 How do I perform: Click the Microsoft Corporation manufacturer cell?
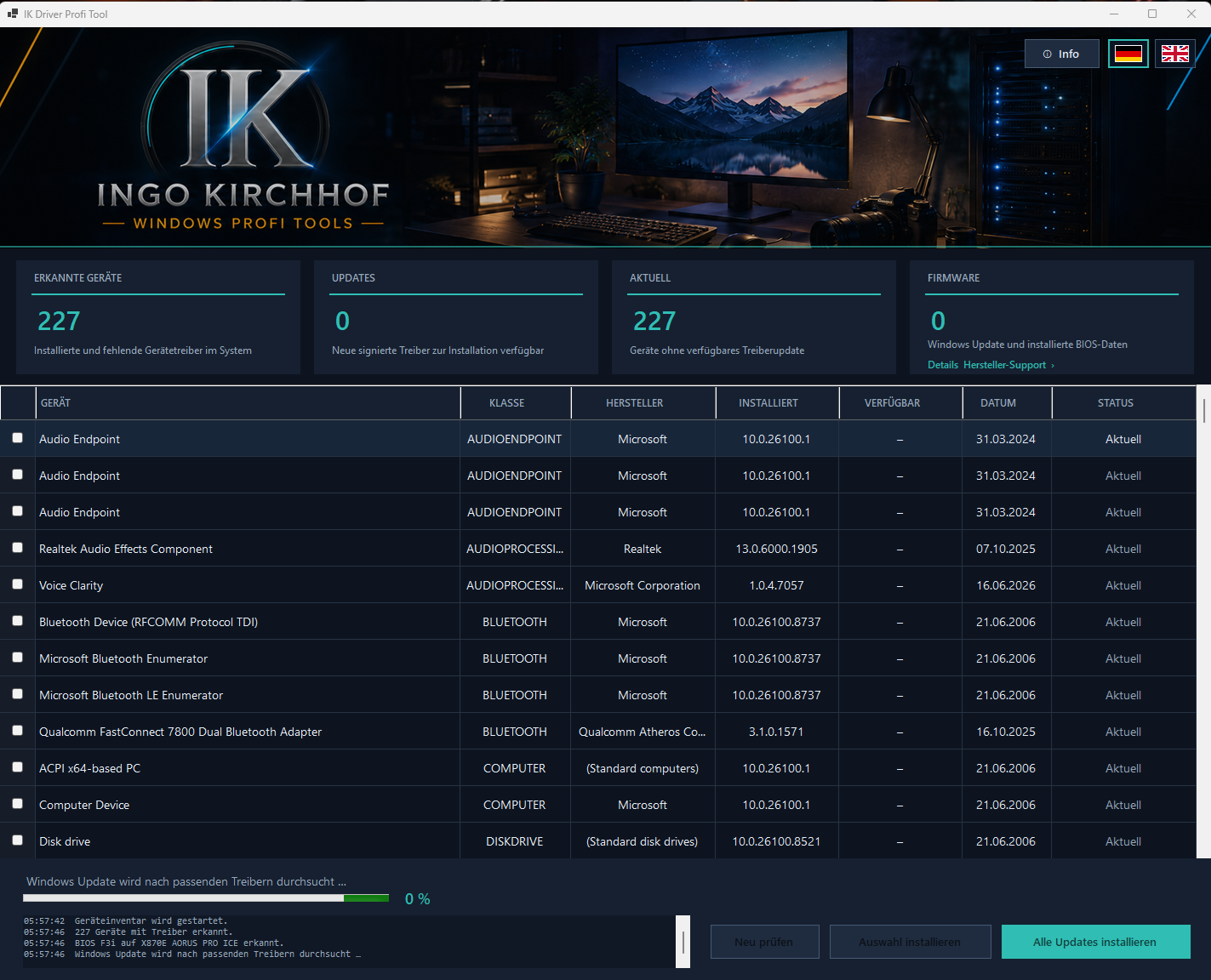pyautogui.click(x=643, y=585)
